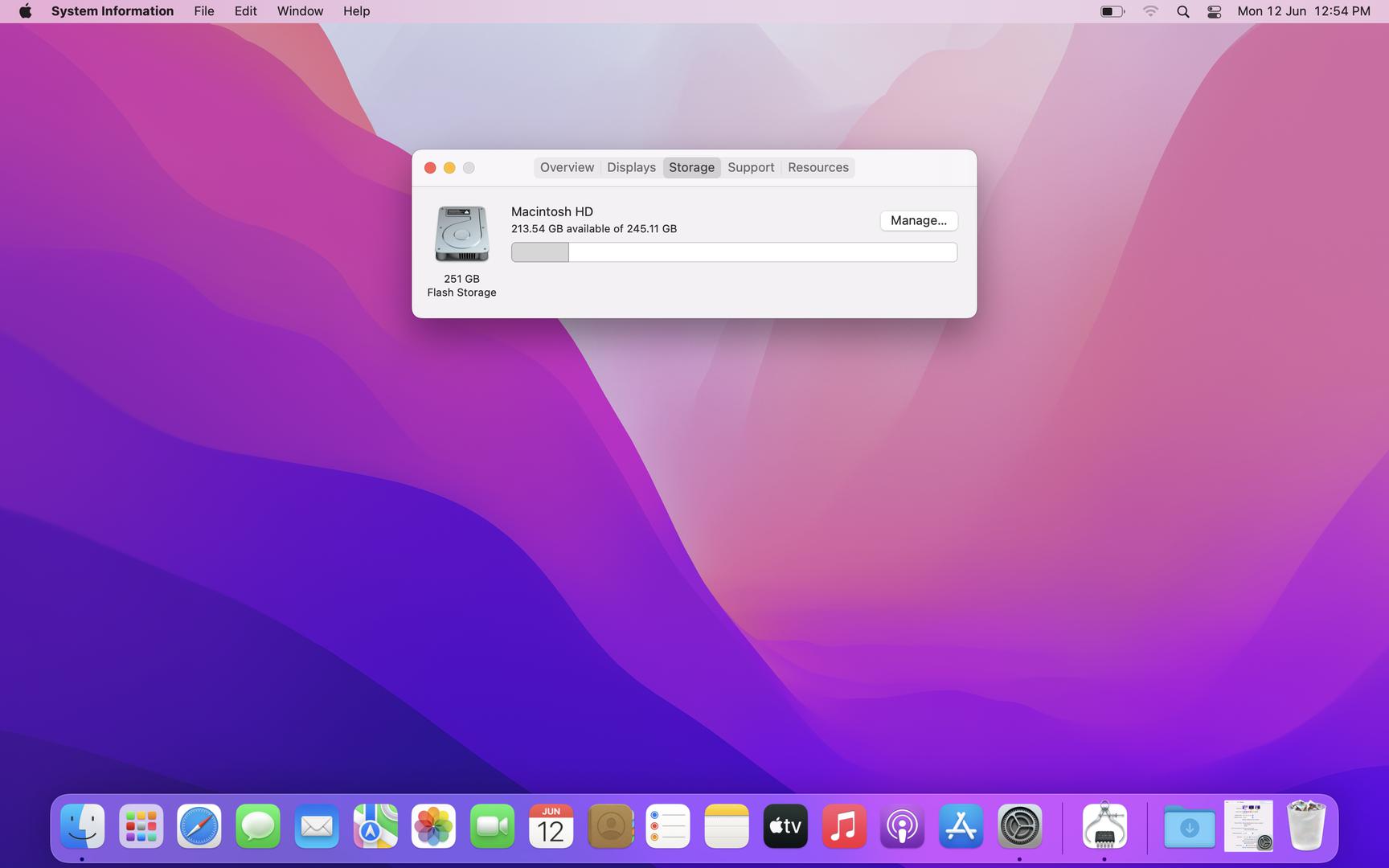Image resolution: width=1389 pixels, height=868 pixels.
Task: Open the Trash in Dock
Action: (1306, 826)
